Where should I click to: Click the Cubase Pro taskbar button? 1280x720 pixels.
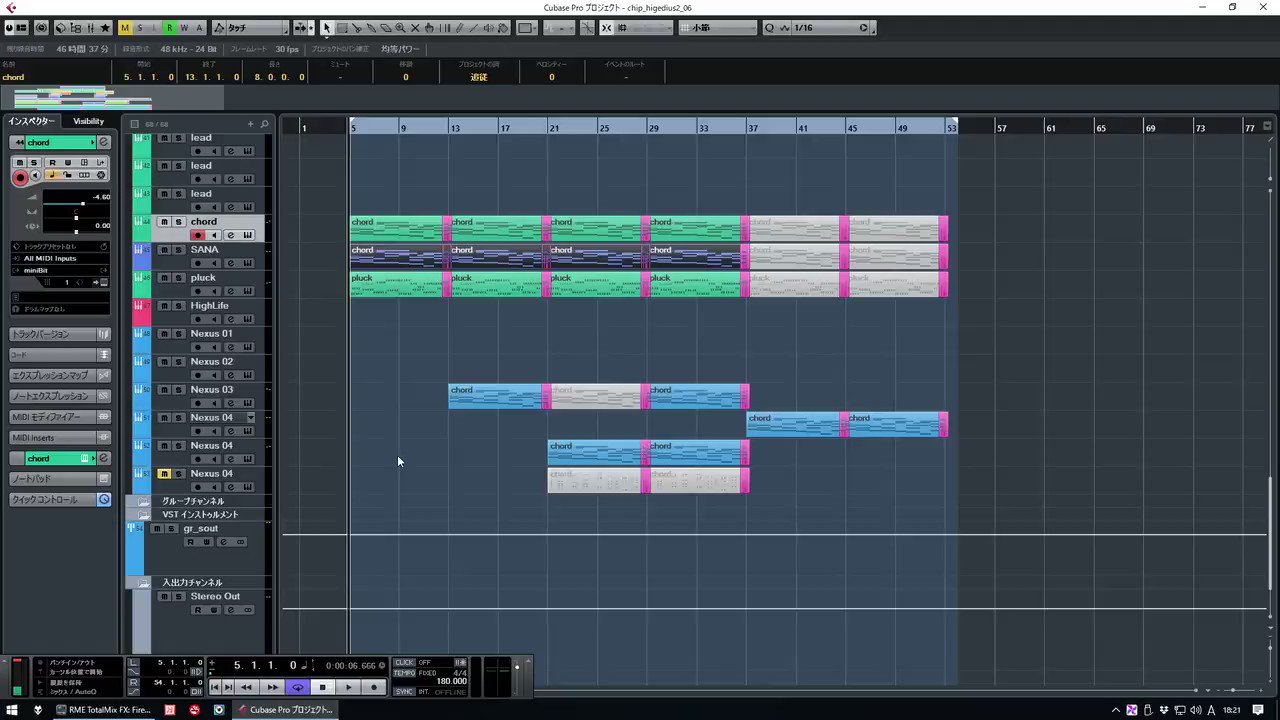pyautogui.click(x=284, y=710)
